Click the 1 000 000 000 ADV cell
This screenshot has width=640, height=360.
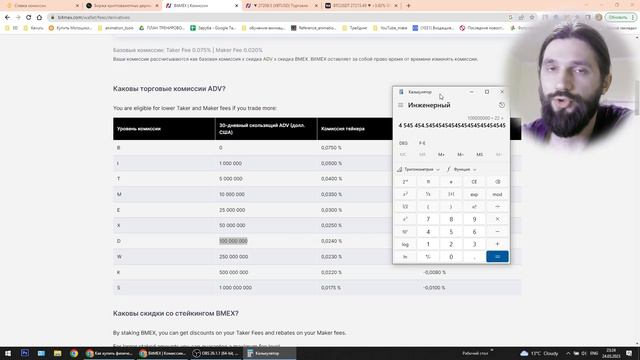tap(235, 288)
